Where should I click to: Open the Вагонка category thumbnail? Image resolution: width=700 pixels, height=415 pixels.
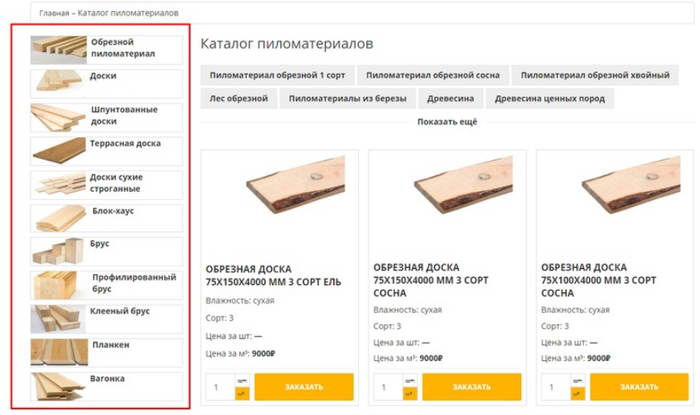pyautogui.click(x=58, y=386)
